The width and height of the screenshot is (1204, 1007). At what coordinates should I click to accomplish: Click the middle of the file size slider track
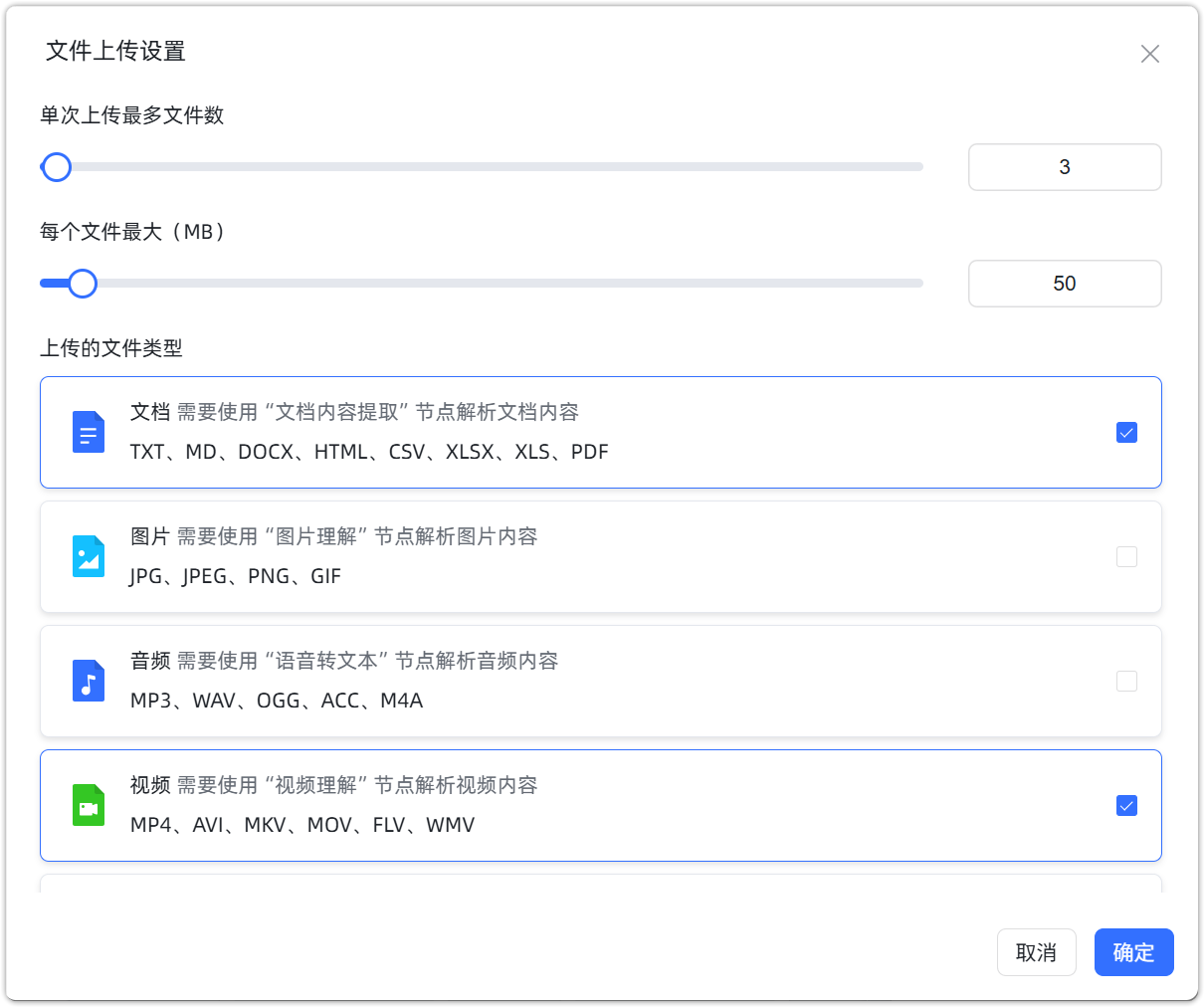[x=482, y=284]
